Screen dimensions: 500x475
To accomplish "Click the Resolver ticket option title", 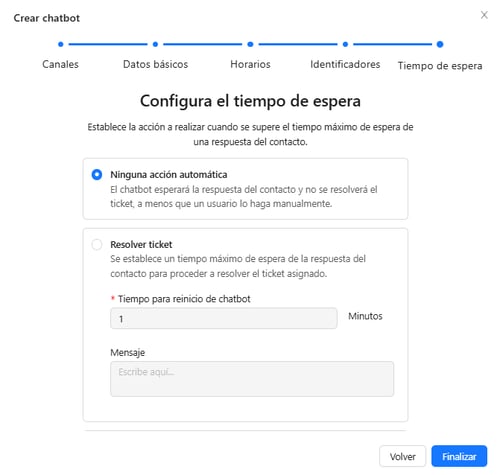I will [141, 244].
